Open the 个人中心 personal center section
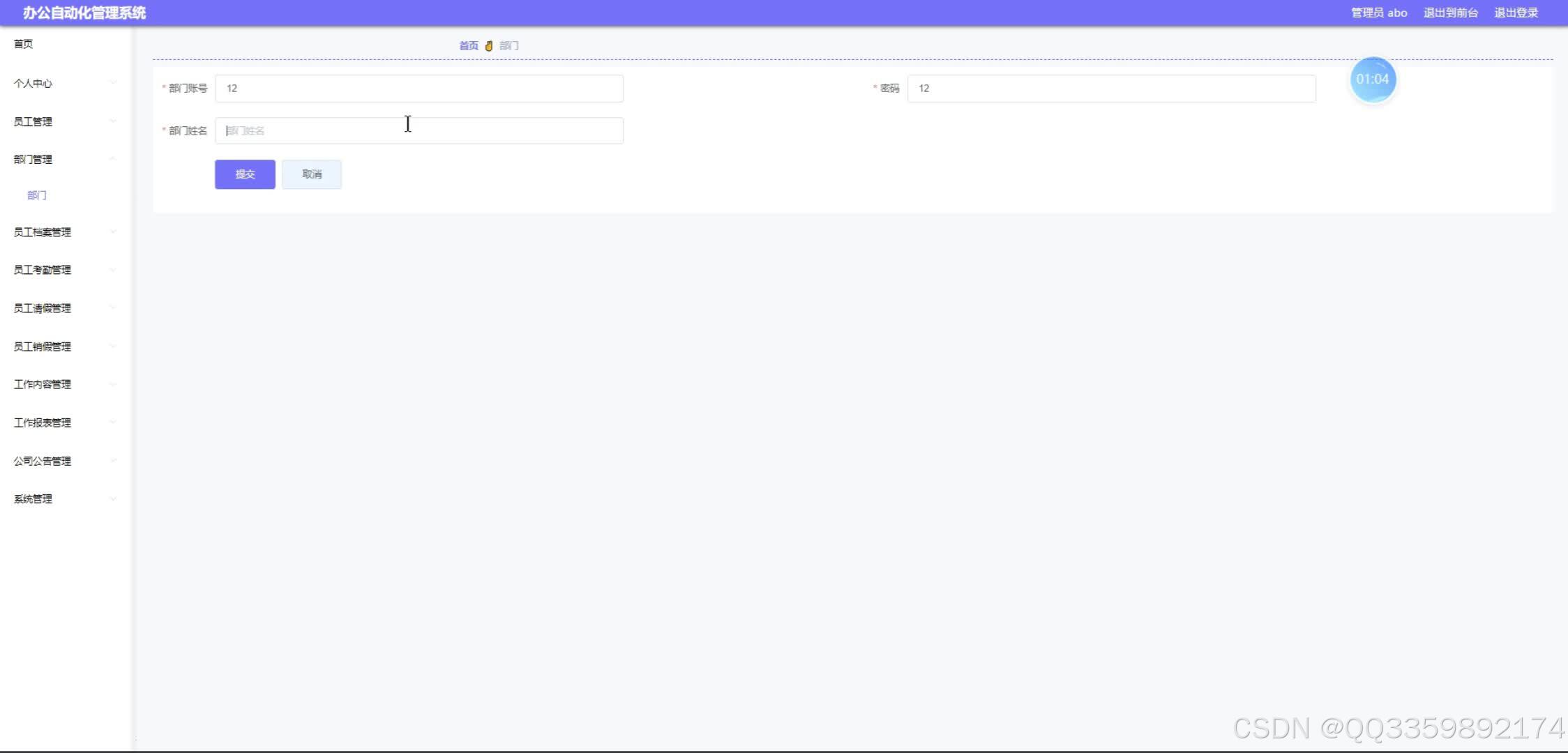The image size is (1568, 753). click(x=33, y=83)
